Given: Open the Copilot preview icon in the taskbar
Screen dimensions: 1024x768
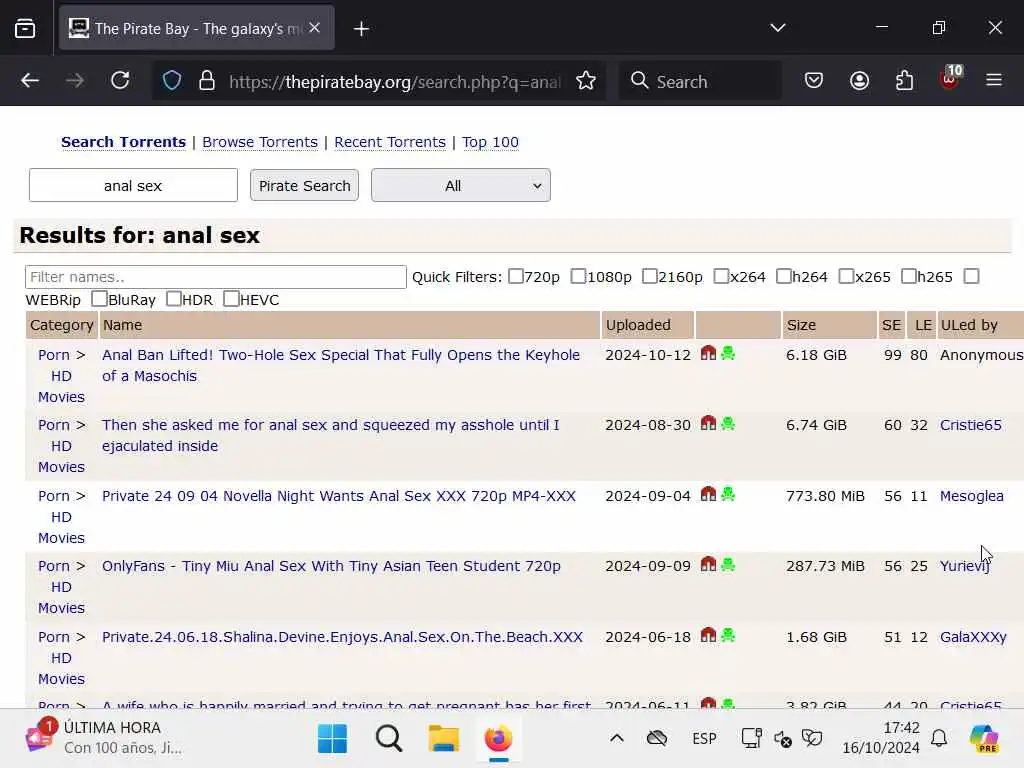Looking at the screenshot, I should pos(984,739).
